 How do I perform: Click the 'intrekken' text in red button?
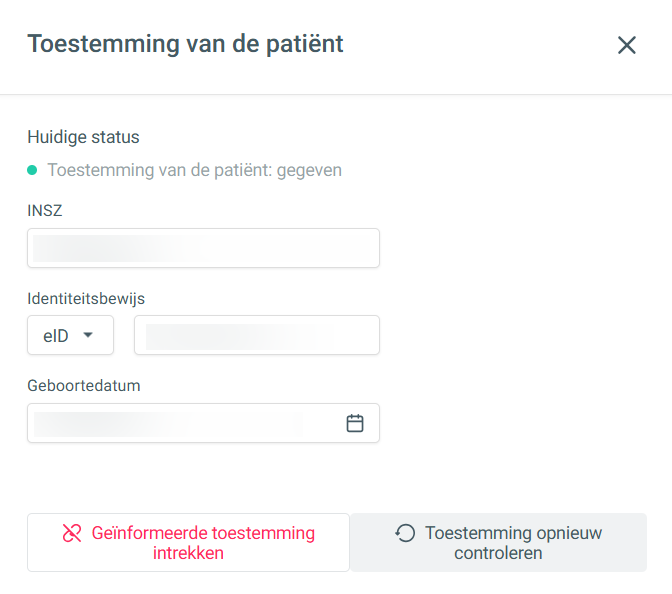point(188,553)
